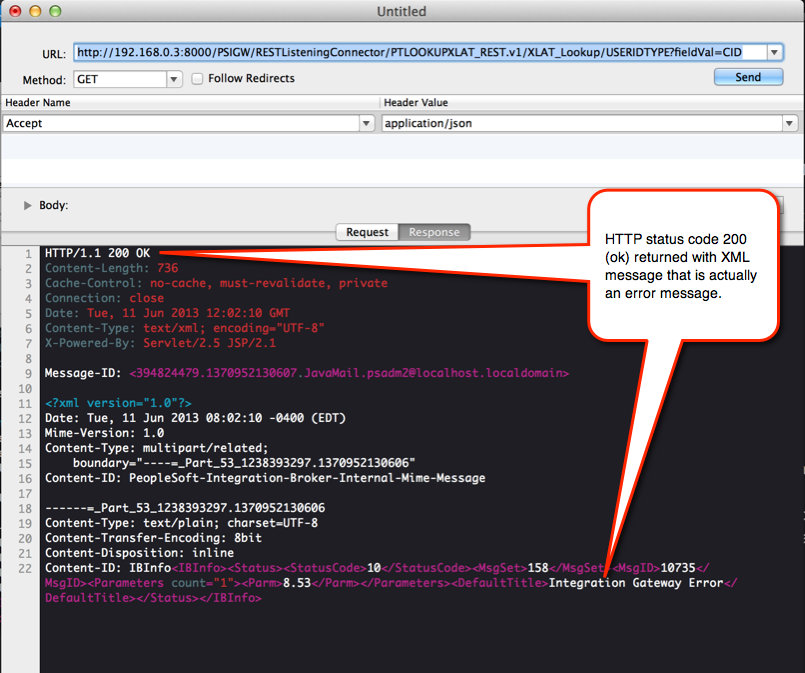Click the Content-Length: 736 line
Viewport: 805px width, 673px height.
(x=111, y=268)
